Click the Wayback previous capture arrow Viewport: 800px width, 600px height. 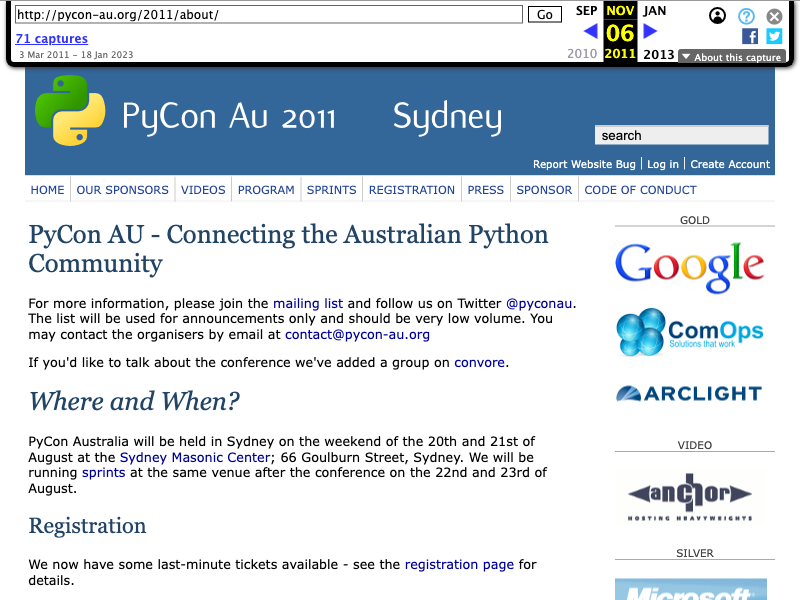click(591, 32)
